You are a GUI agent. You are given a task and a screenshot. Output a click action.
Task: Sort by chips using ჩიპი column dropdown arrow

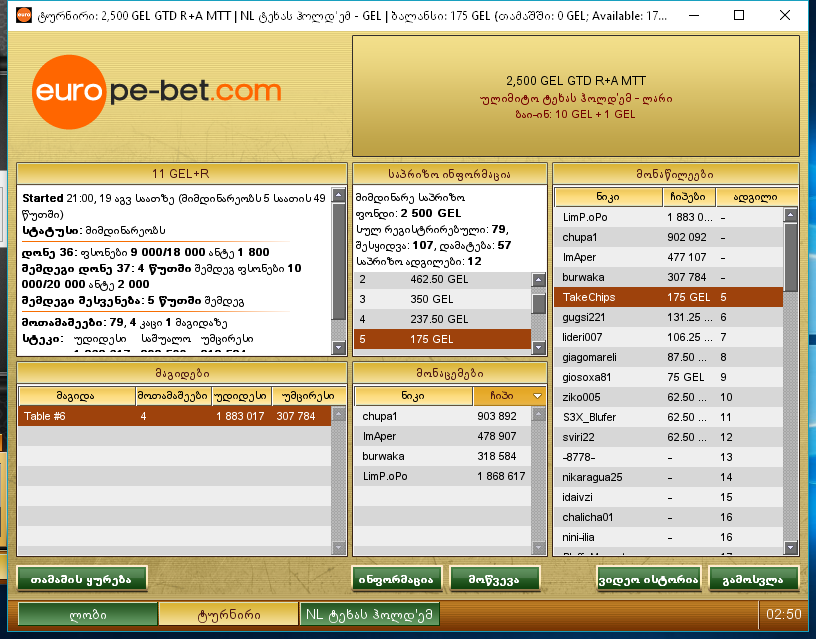point(538,396)
